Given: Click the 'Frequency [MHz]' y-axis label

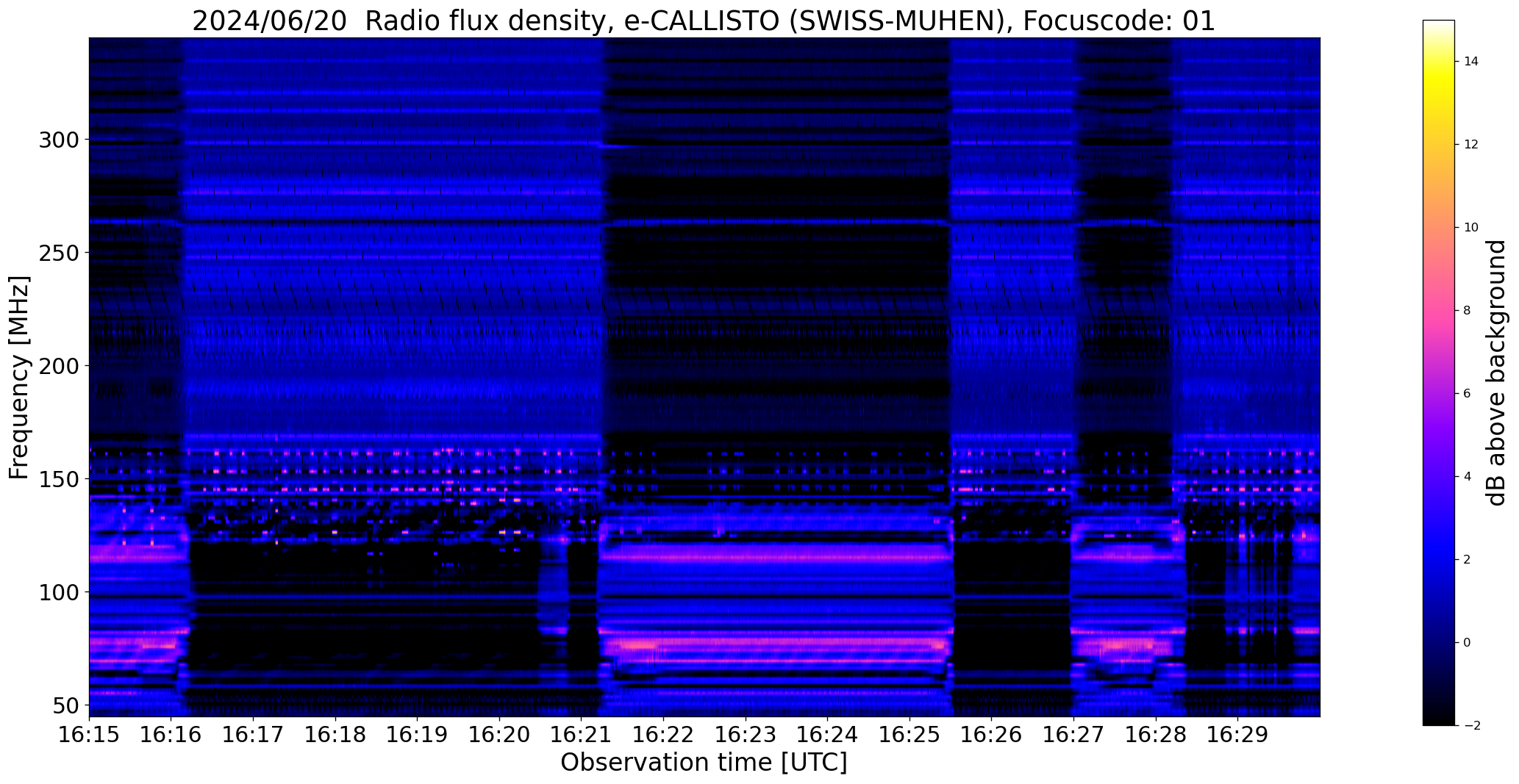Looking at the screenshot, I should (x=19, y=378).
